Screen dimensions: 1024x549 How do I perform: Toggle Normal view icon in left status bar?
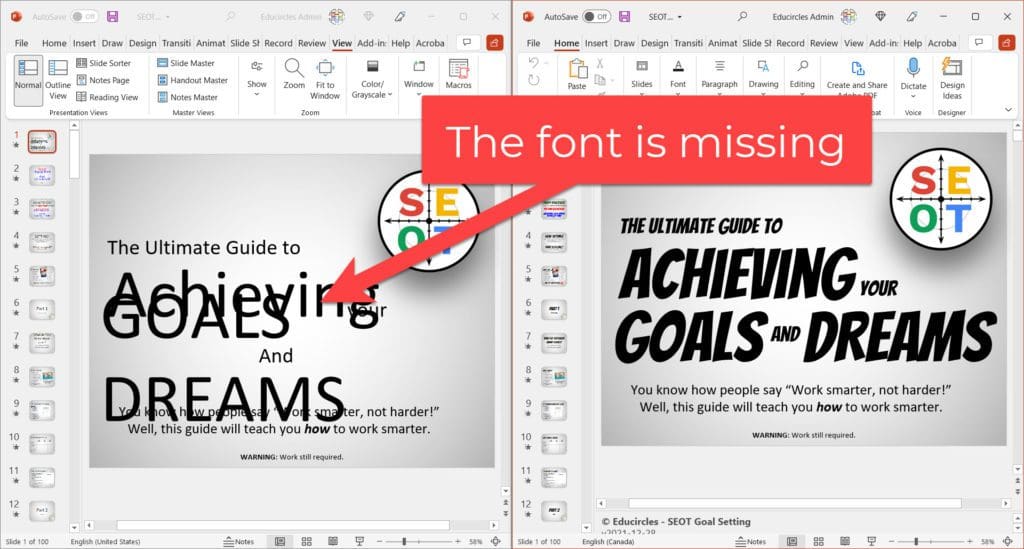[x=280, y=541]
